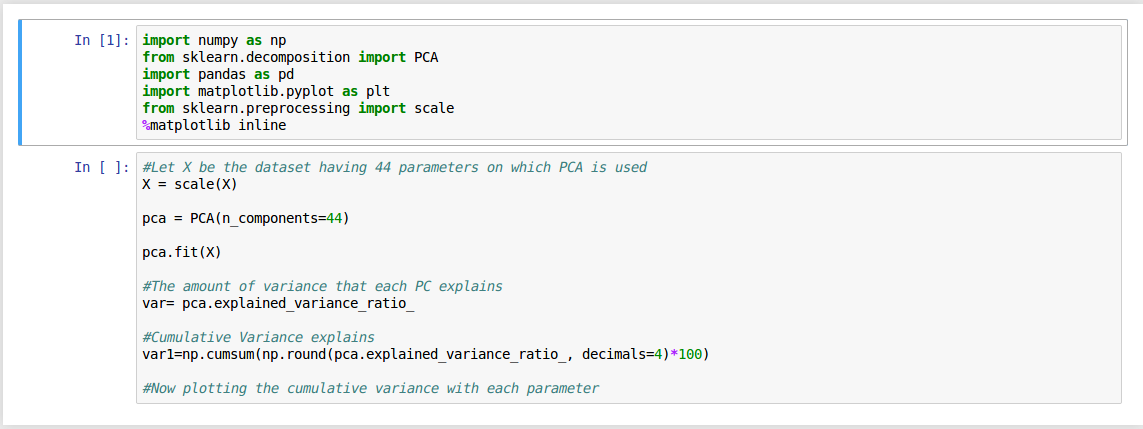Click the '#Cumulative Variance explains' comment
The height and width of the screenshot is (429, 1143).
(x=258, y=337)
